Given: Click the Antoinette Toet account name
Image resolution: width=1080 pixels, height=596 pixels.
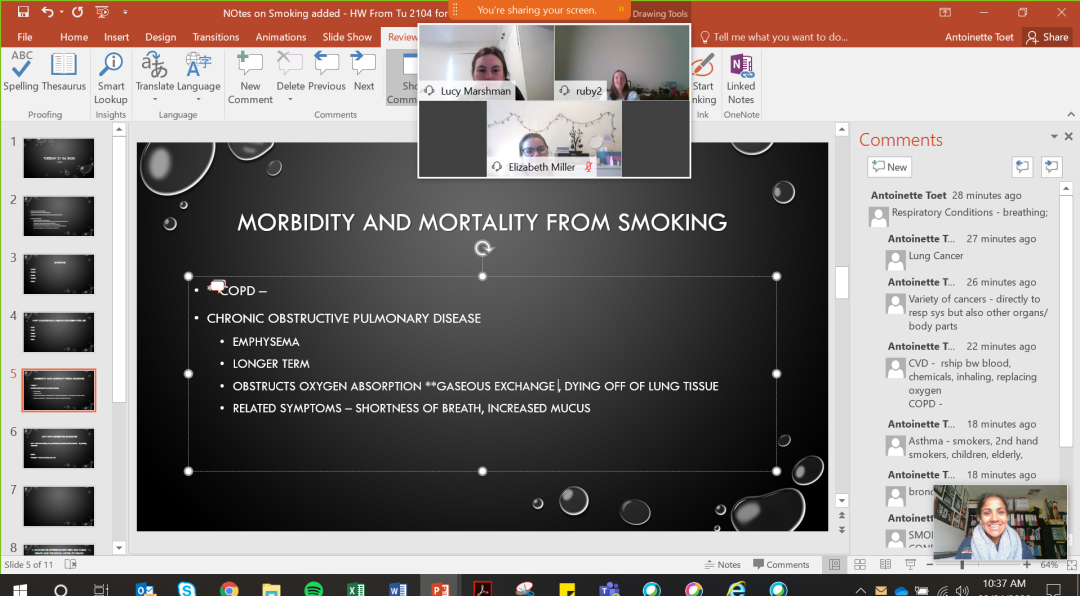Looking at the screenshot, I should [979, 37].
